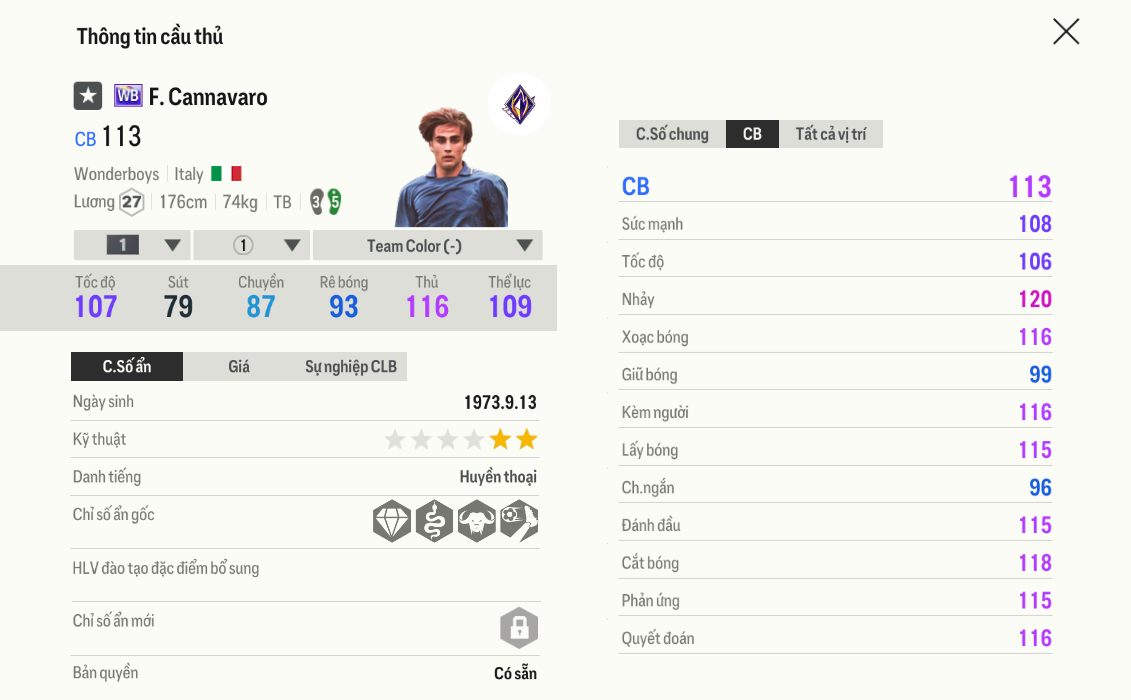
Task: Switch to the Giá tab
Action: pos(239,367)
